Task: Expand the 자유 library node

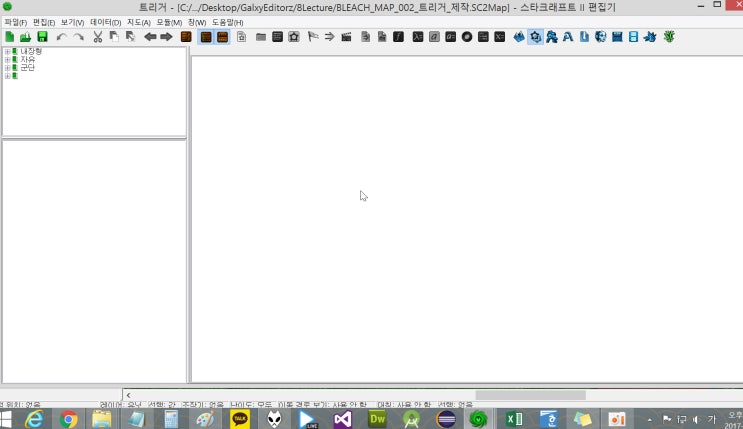Action: (7, 59)
